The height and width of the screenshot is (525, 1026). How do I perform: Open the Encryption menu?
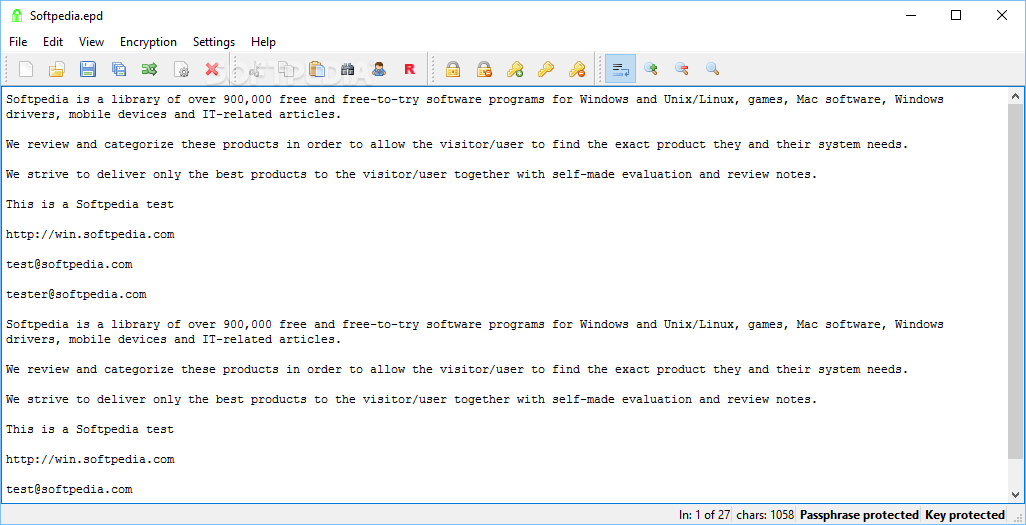click(149, 42)
